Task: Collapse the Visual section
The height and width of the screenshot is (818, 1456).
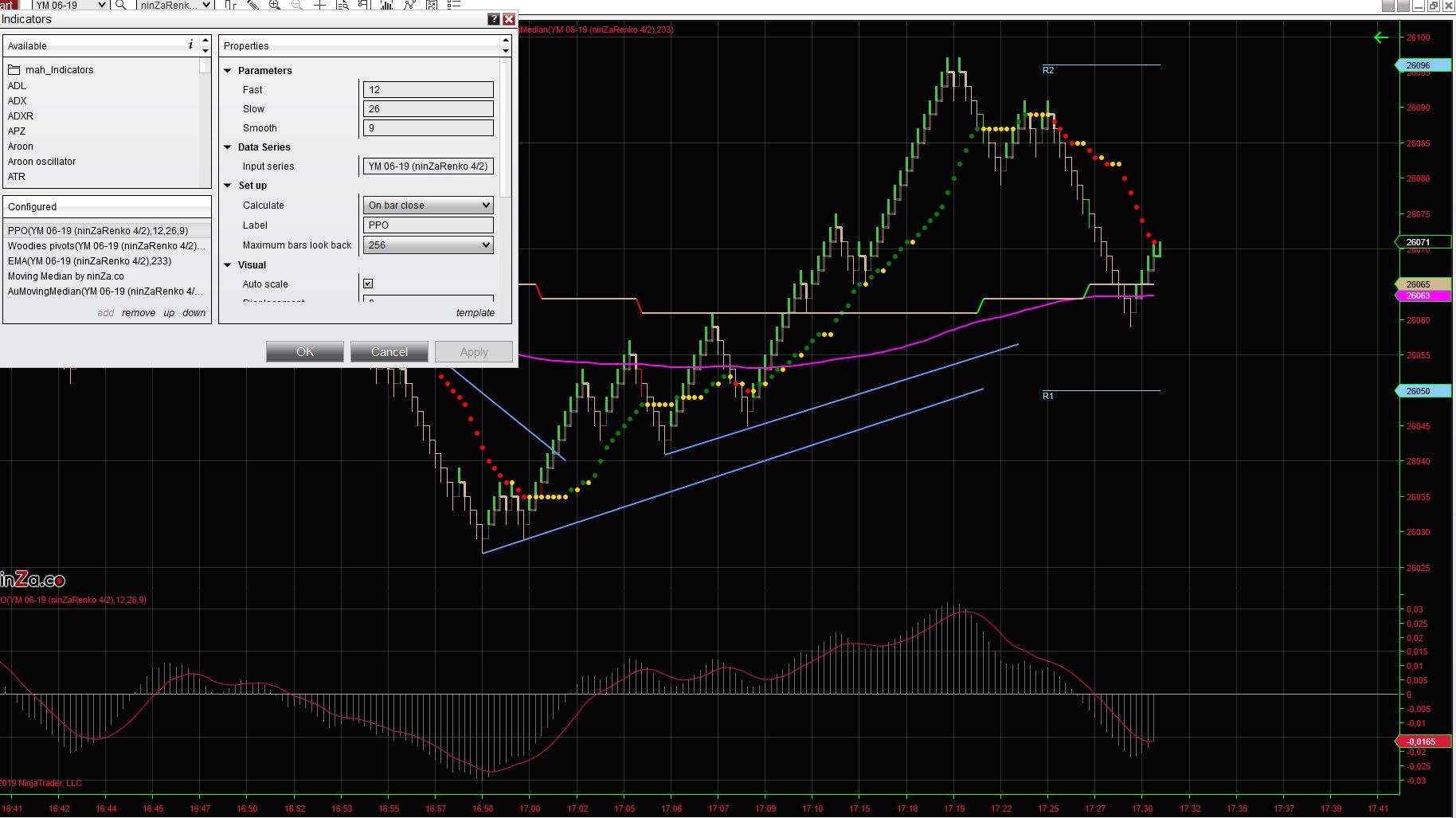Action: tap(228, 265)
